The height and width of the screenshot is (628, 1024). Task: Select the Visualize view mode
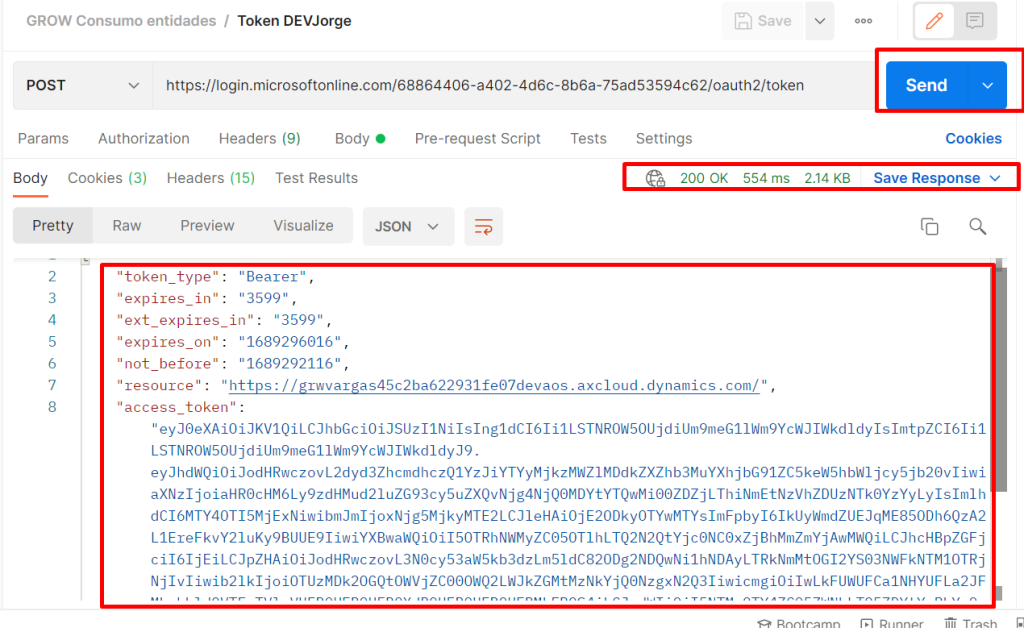303,226
